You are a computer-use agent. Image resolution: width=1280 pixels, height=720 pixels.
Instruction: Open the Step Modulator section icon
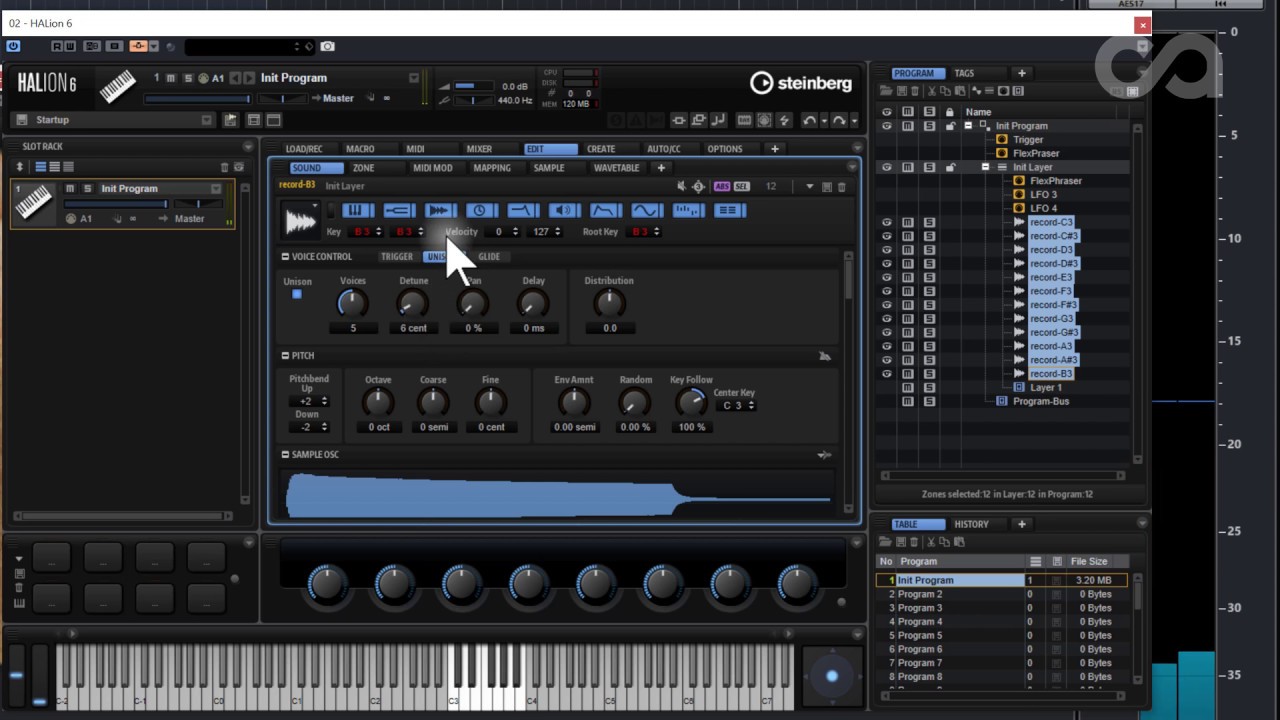click(688, 210)
